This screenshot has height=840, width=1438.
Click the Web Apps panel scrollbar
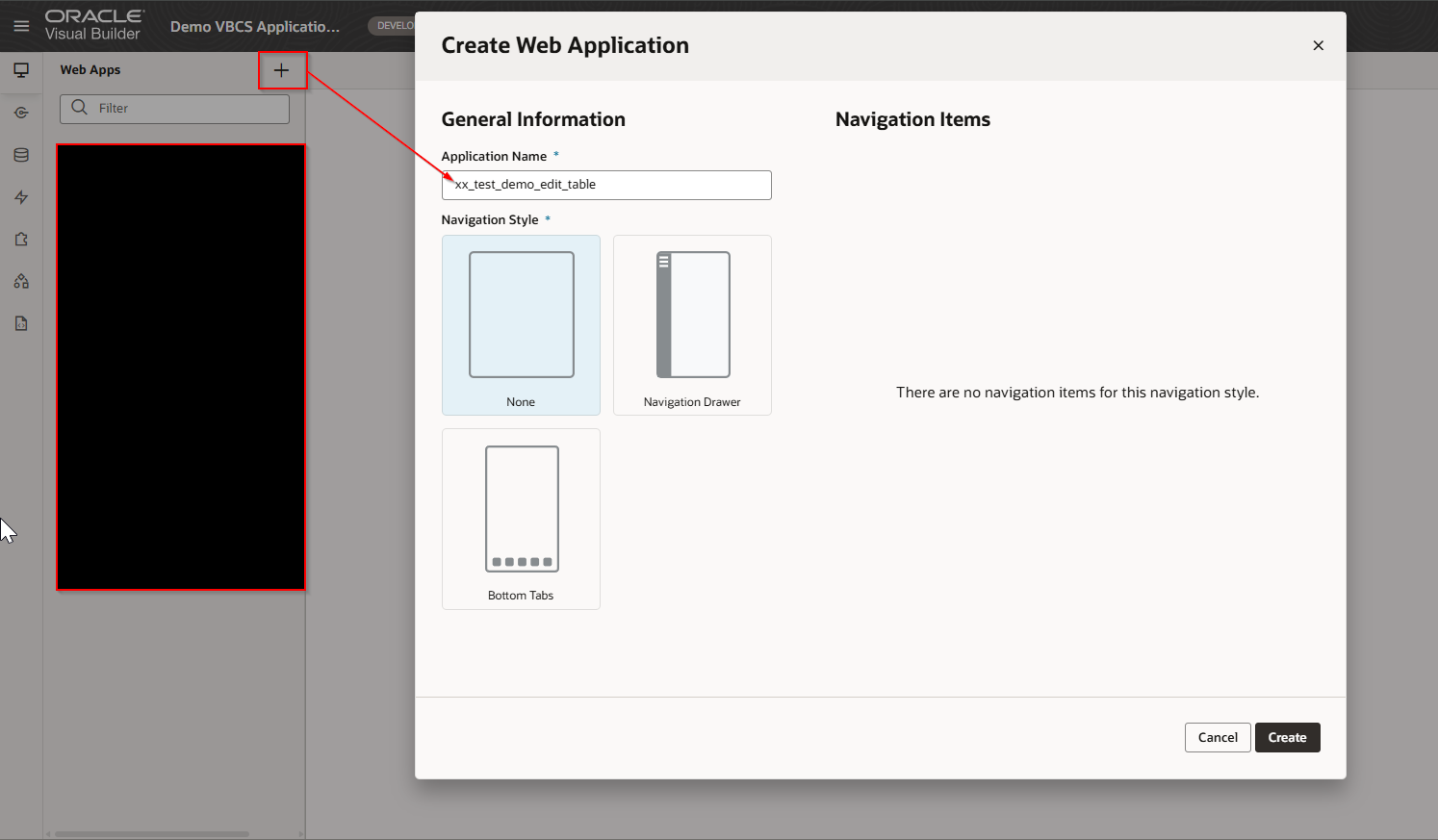[x=152, y=834]
